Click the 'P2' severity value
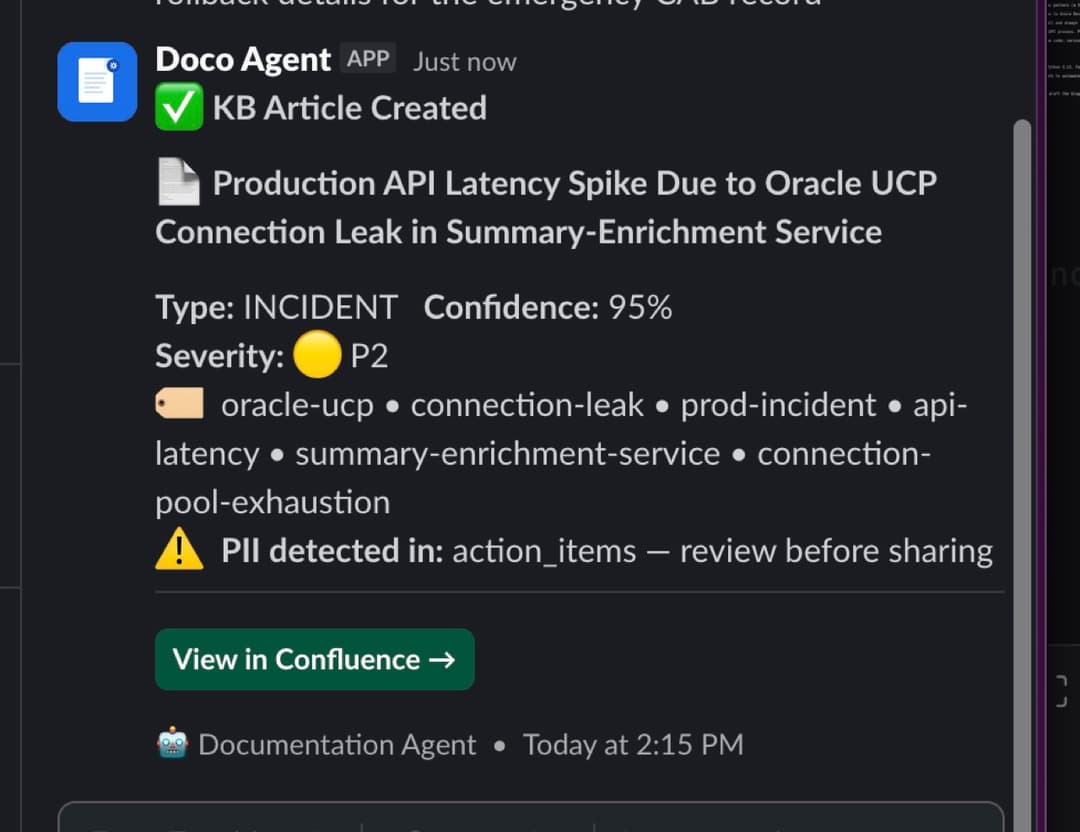The height and width of the screenshot is (832, 1080). click(x=369, y=356)
